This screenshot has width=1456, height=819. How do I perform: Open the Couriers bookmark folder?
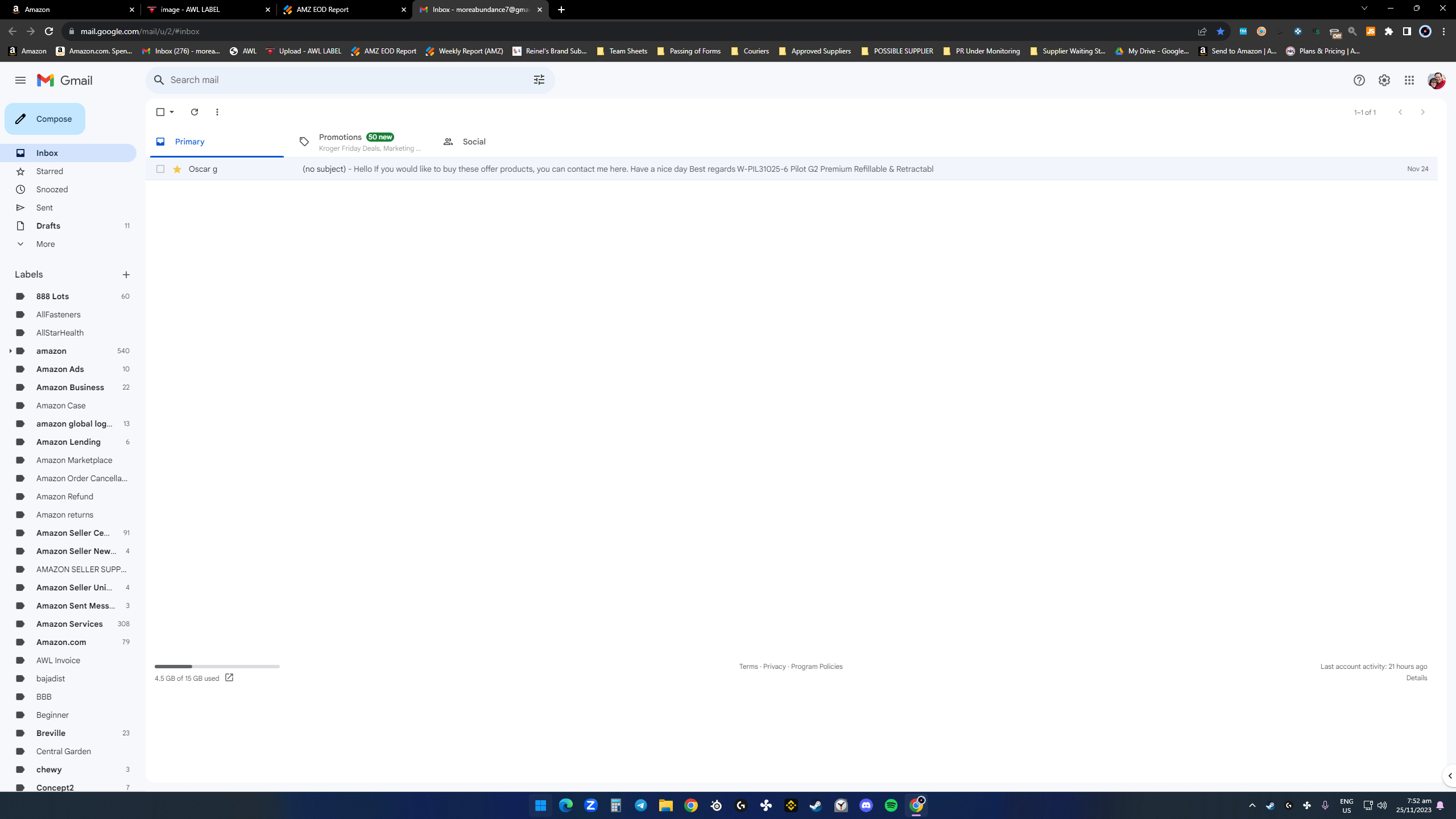(750, 51)
